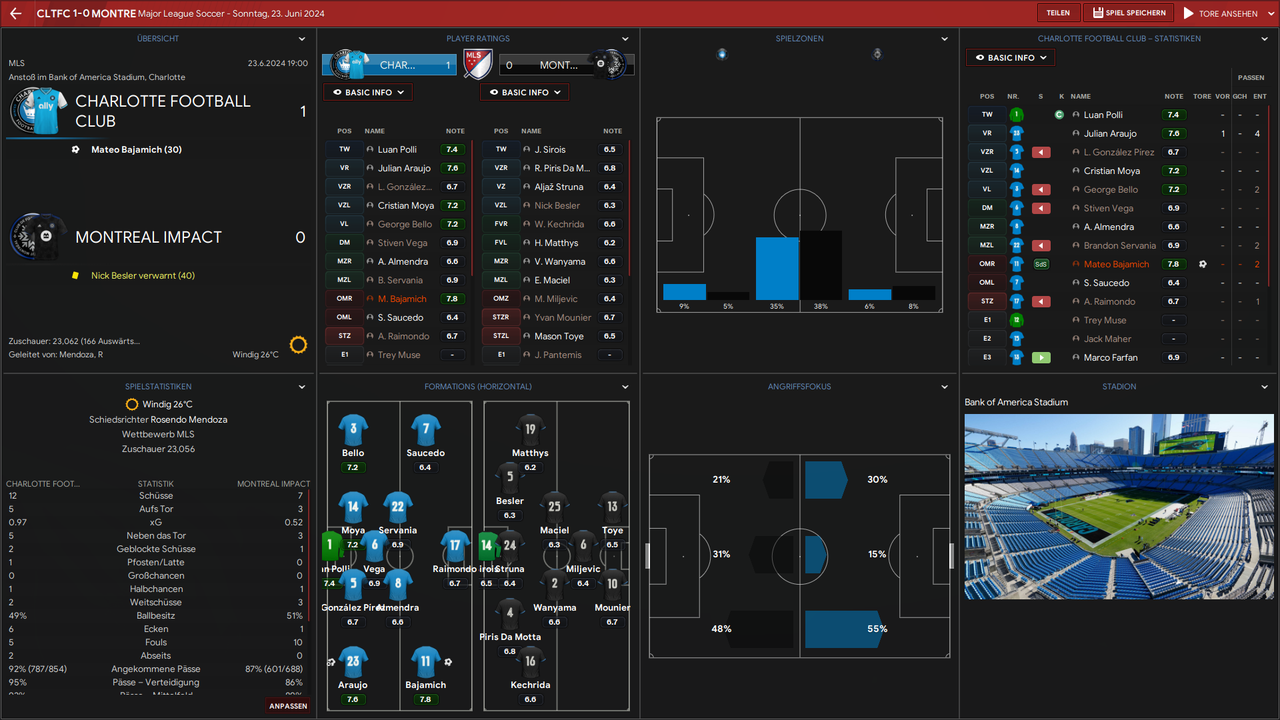1280x720 pixels.
Task: Click the green substituted-on arrow for Marco Farfan
Action: click(1041, 357)
